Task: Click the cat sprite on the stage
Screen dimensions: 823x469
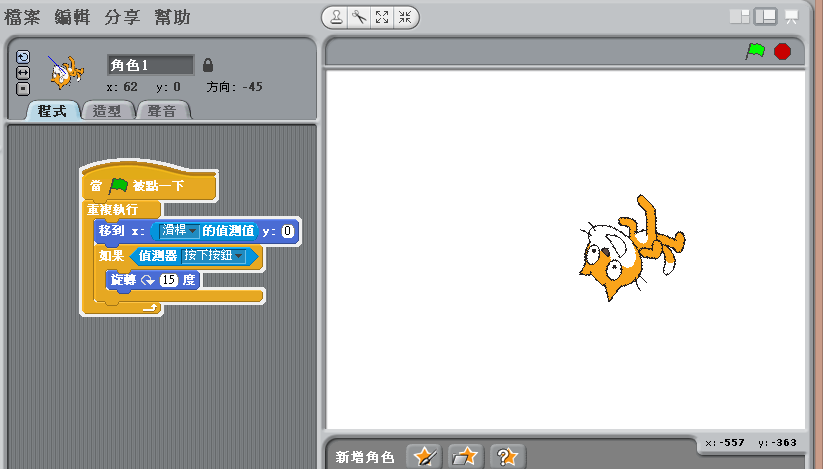Action: [x=631, y=248]
